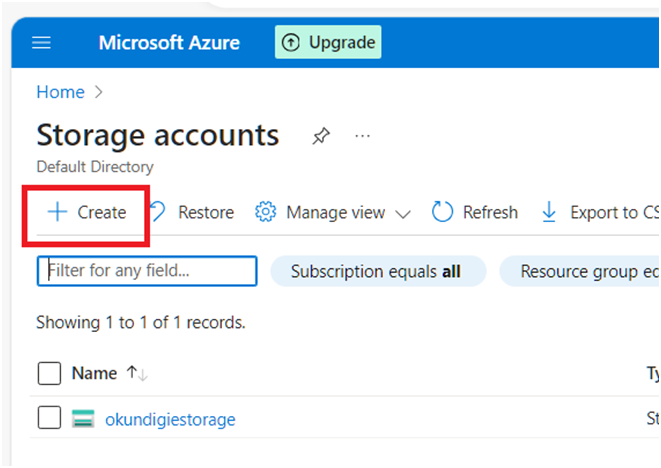Viewport: 661px width, 468px height.
Task: Edit the Resource group filter pill
Action: coord(580,271)
